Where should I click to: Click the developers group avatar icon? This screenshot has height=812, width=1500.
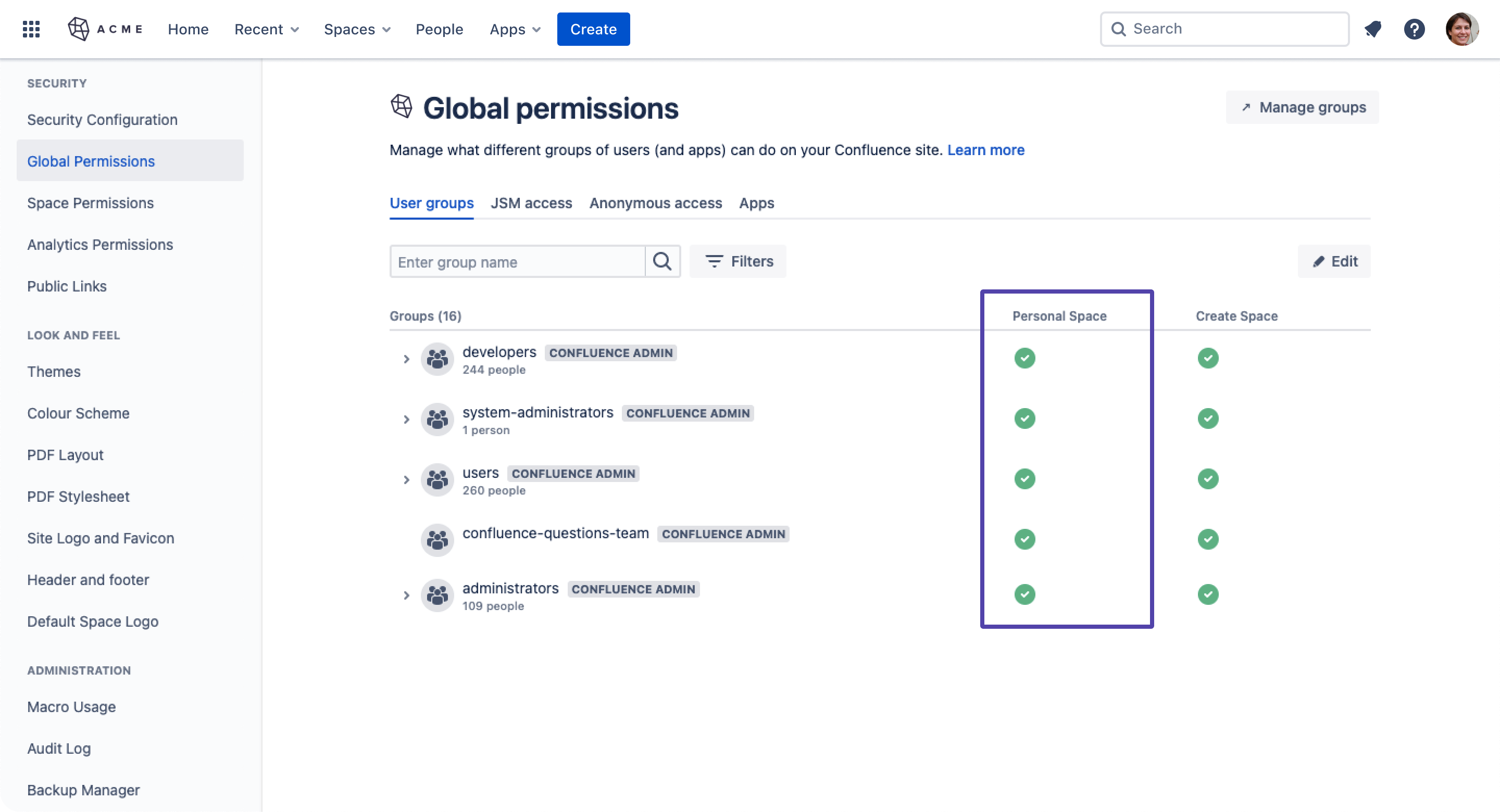click(437, 359)
